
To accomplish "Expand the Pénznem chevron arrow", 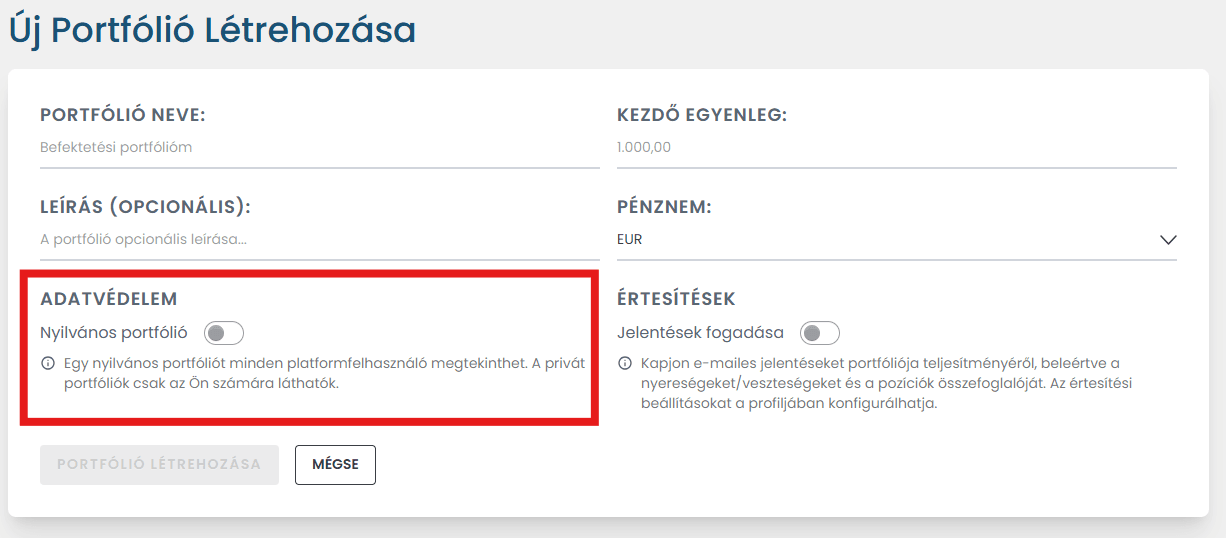I will click(x=1168, y=240).
